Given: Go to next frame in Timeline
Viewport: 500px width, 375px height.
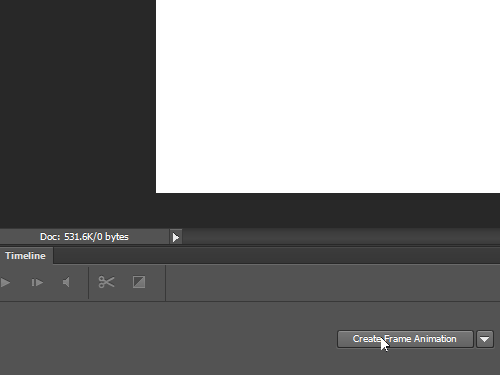Looking at the screenshot, I should tap(37, 283).
